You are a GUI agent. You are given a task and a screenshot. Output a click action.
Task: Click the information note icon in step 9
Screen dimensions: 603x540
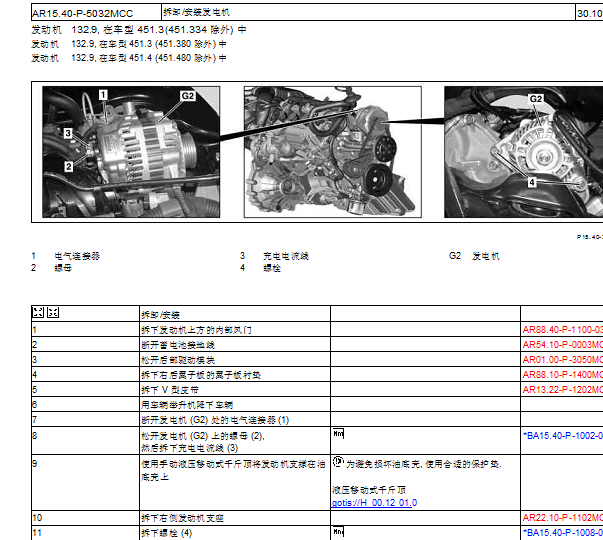tap(338, 461)
